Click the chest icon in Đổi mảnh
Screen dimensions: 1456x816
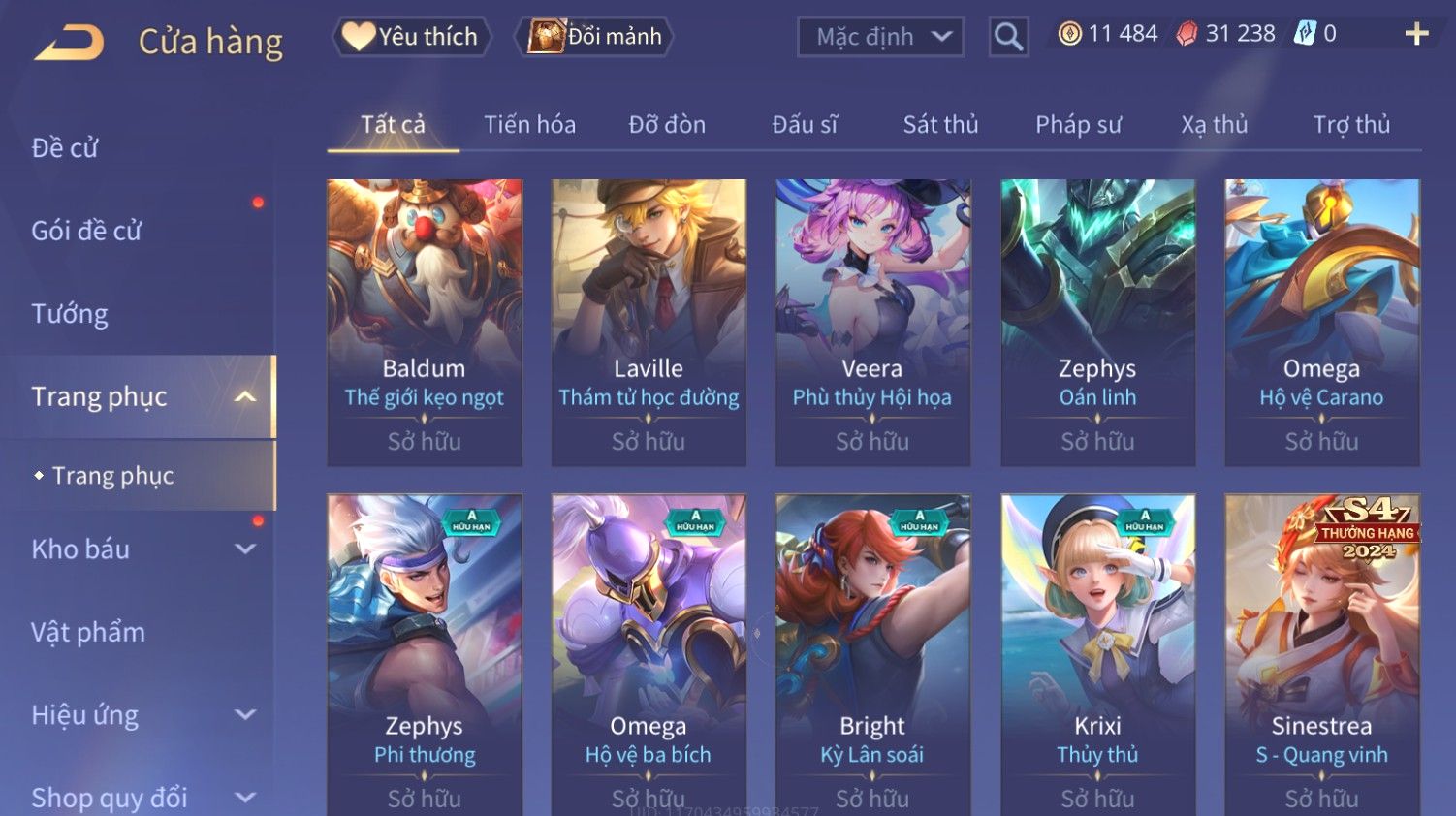pyautogui.click(x=546, y=37)
